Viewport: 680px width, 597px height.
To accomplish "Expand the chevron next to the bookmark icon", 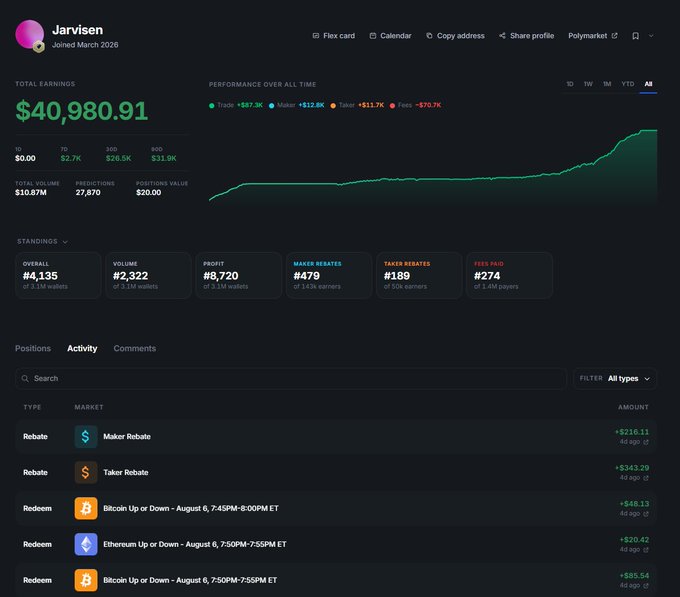I will point(651,36).
